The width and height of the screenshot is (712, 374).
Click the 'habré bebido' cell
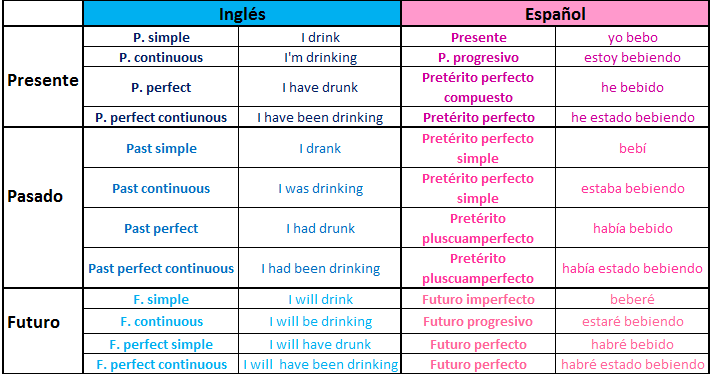tap(632, 344)
